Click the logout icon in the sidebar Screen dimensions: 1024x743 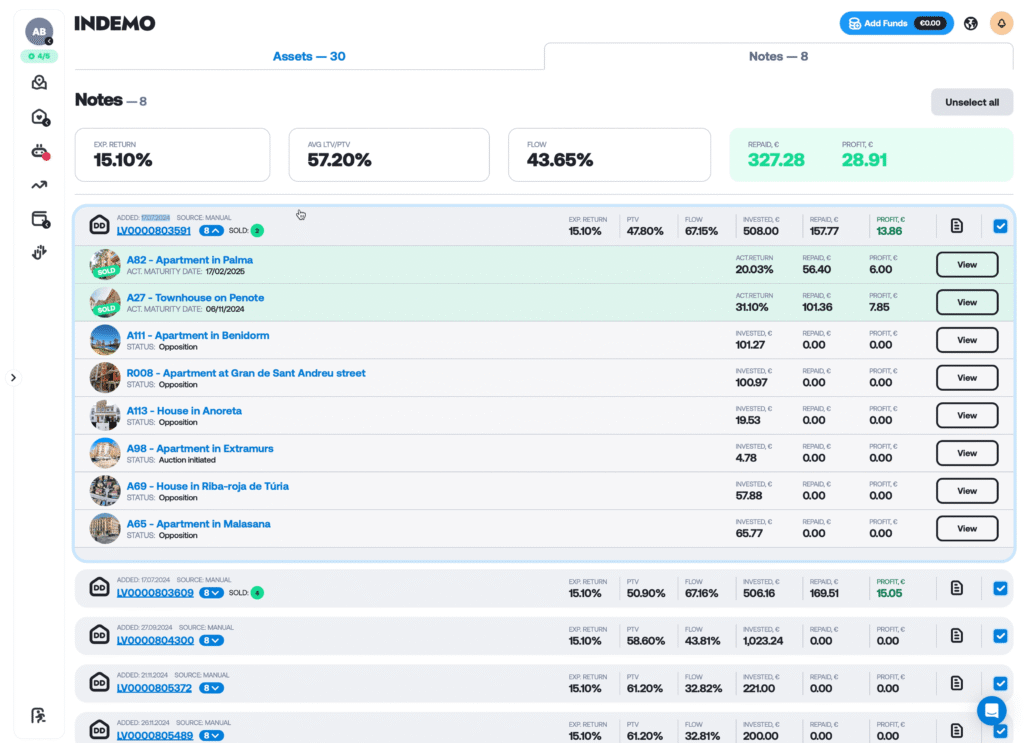click(39, 716)
